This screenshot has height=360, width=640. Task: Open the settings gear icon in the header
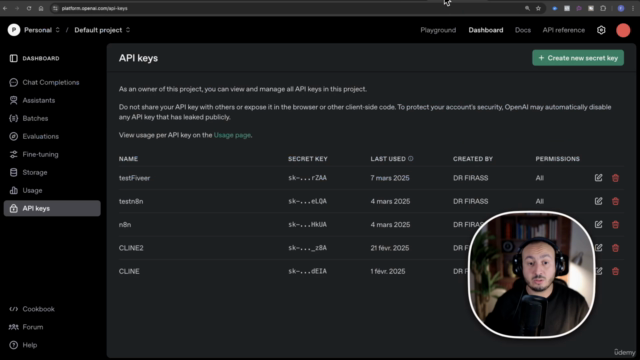pos(601,30)
